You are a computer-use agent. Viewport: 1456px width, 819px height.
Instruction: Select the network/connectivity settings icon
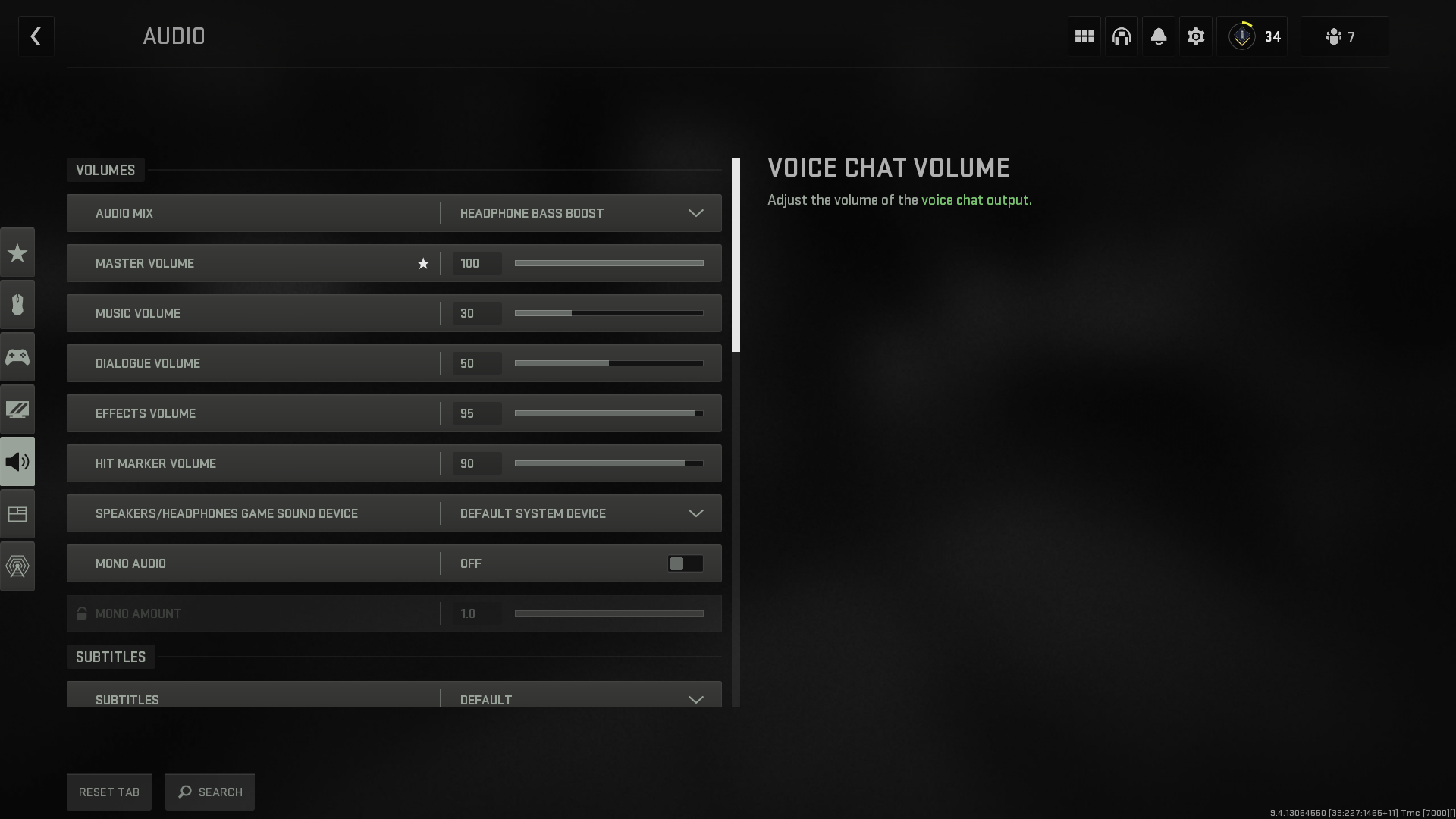coord(17,566)
